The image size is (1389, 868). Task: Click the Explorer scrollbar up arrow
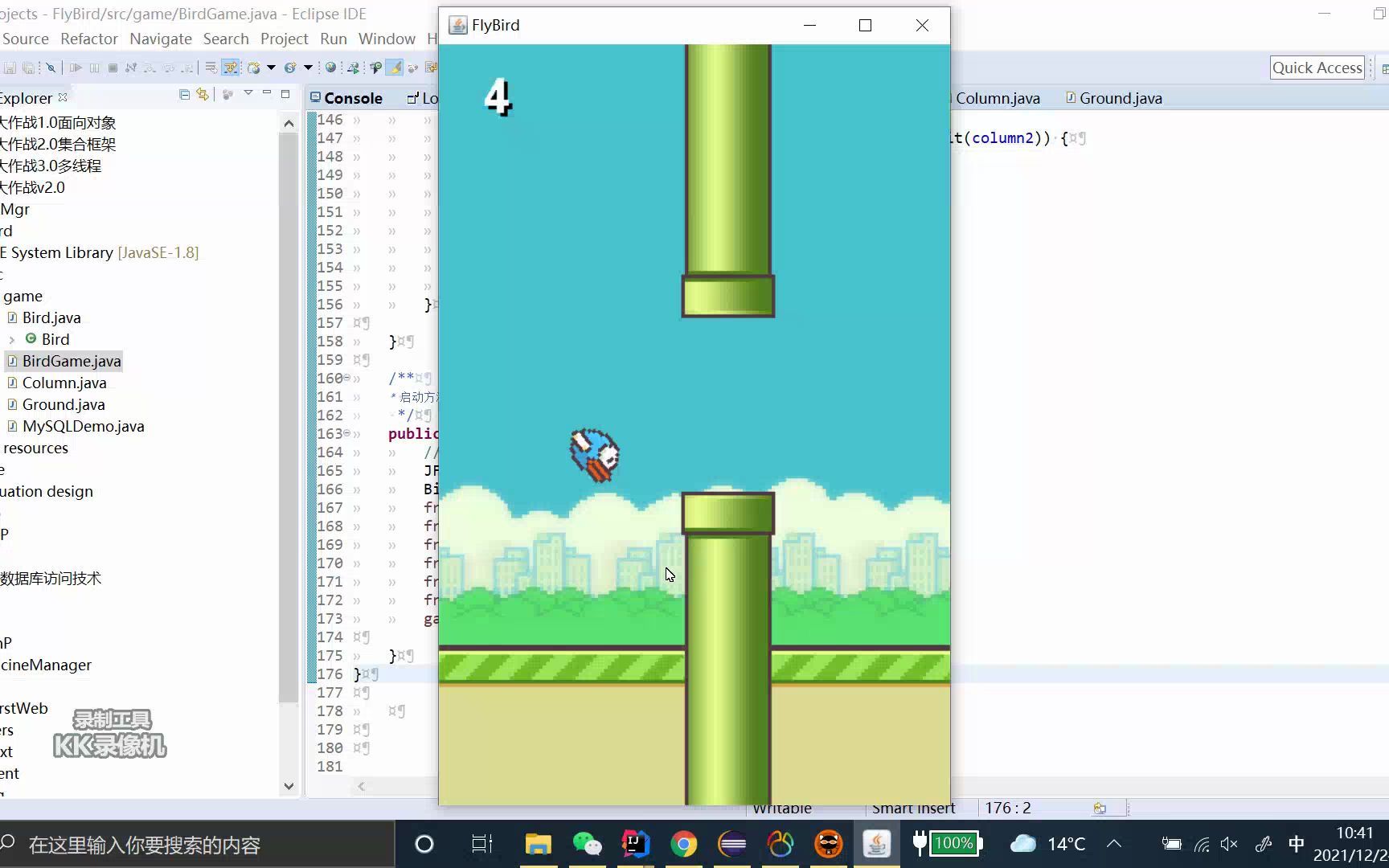(x=289, y=123)
